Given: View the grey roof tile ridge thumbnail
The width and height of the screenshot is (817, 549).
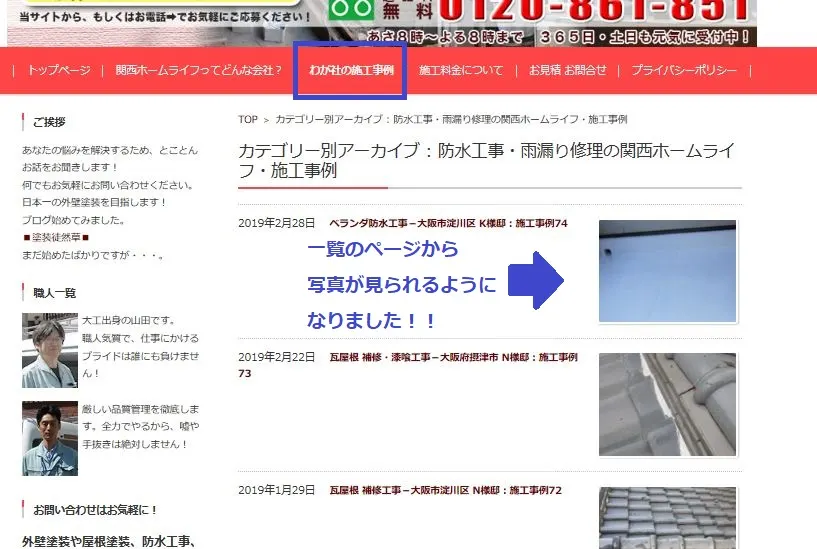Looking at the screenshot, I should pyautogui.click(x=667, y=405).
